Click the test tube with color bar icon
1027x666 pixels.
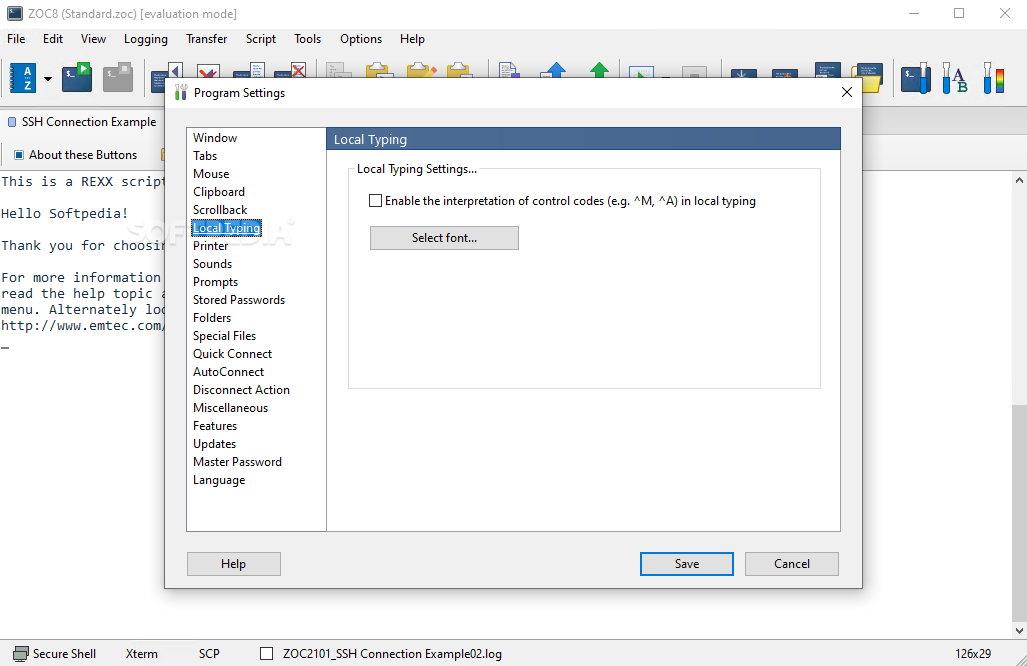click(994, 78)
